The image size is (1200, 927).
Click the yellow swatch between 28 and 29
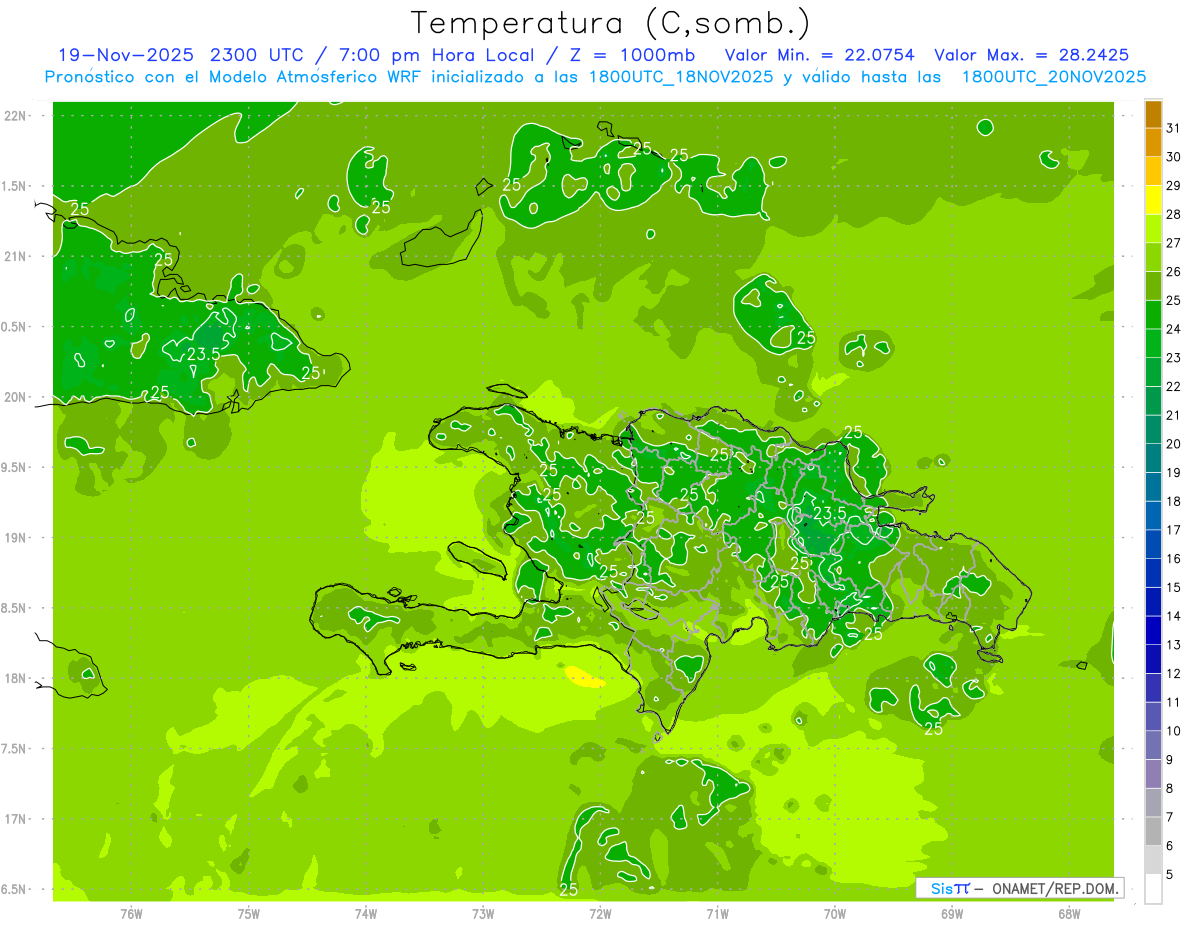pos(1153,200)
